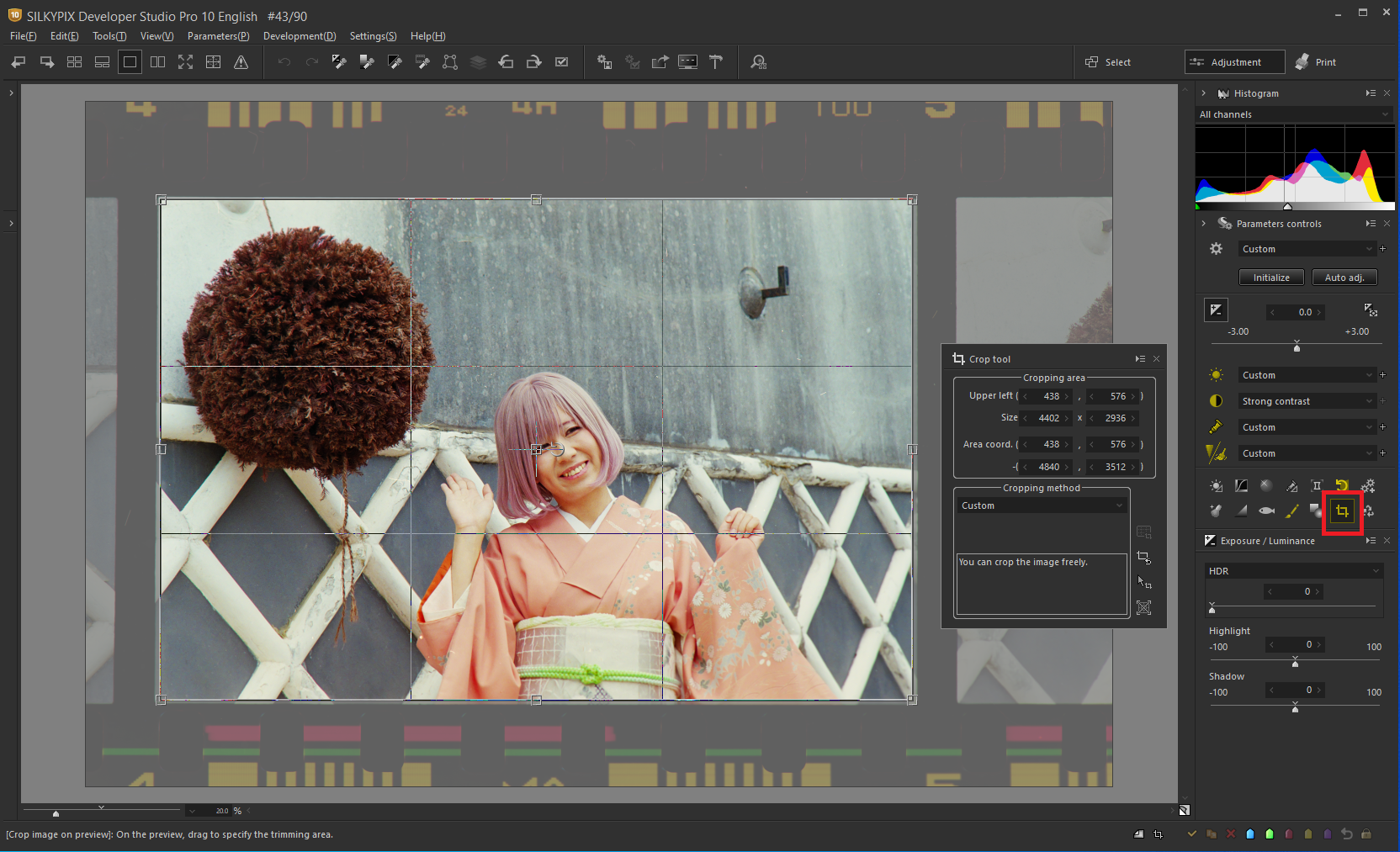Screen dimensions: 1400x852
Task: Open fine color controller fish icon
Action: pos(1266,511)
